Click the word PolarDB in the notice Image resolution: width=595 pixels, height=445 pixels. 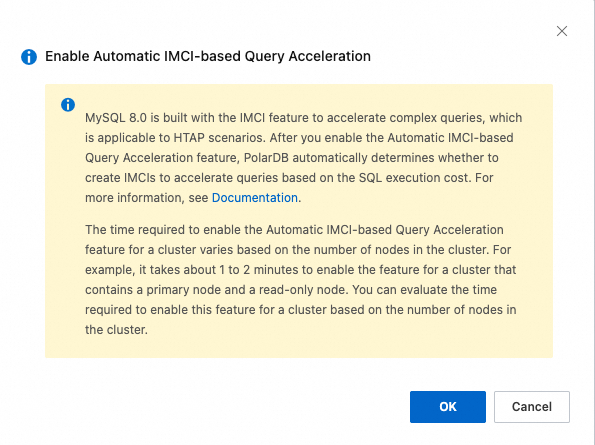(266, 157)
